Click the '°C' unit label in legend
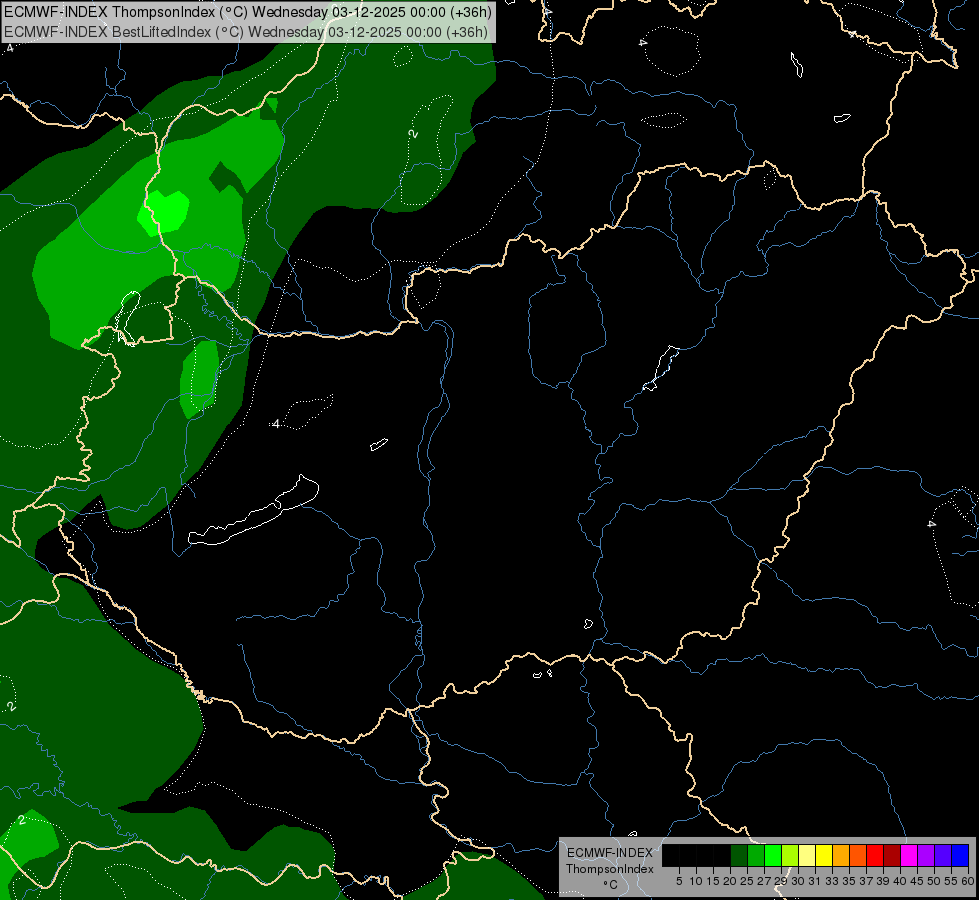The height and width of the screenshot is (900, 979). (x=611, y=885)
